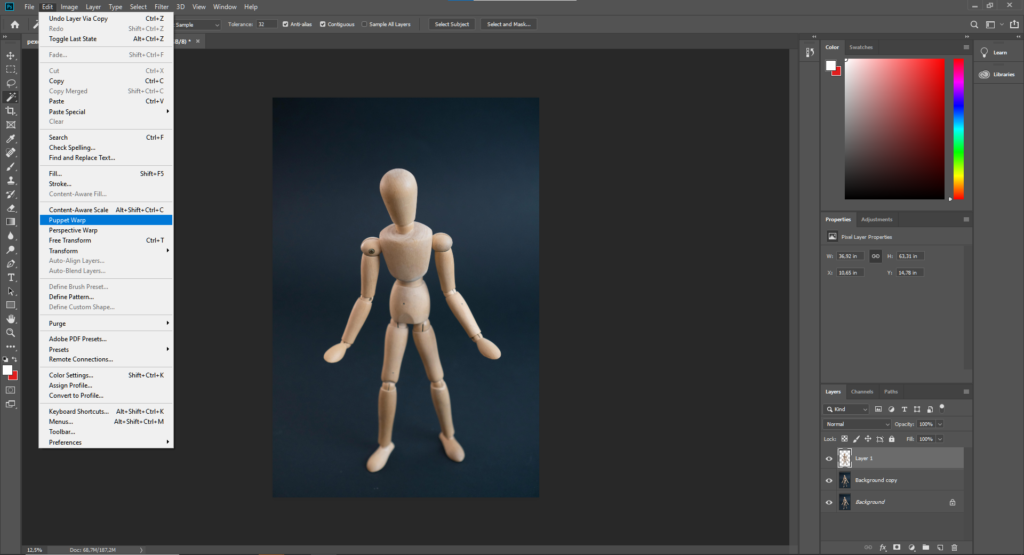The image size is (1024, 555).
Task: Click the Add layer style fx icon
Action: coord(883,547)
